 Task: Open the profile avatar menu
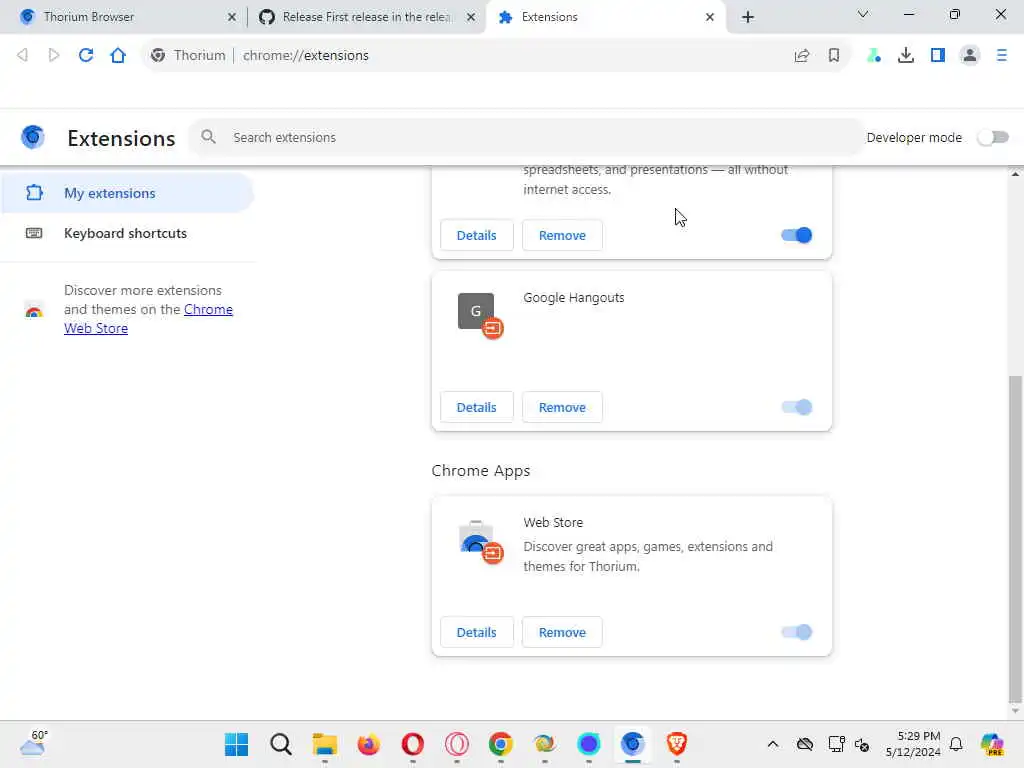pyautogui.click(x=970, y=56)
